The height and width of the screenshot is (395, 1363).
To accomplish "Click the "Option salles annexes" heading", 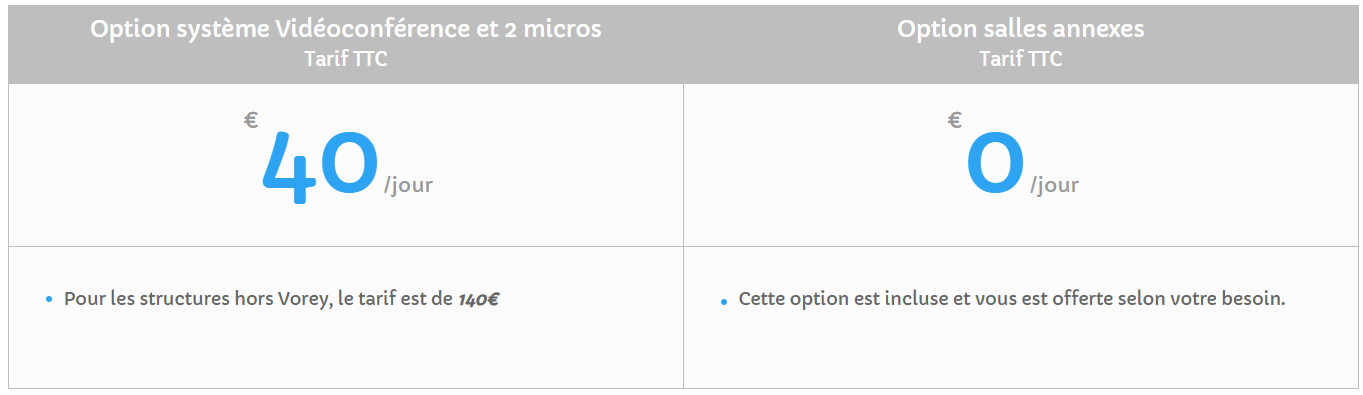I will (1021, 29).
